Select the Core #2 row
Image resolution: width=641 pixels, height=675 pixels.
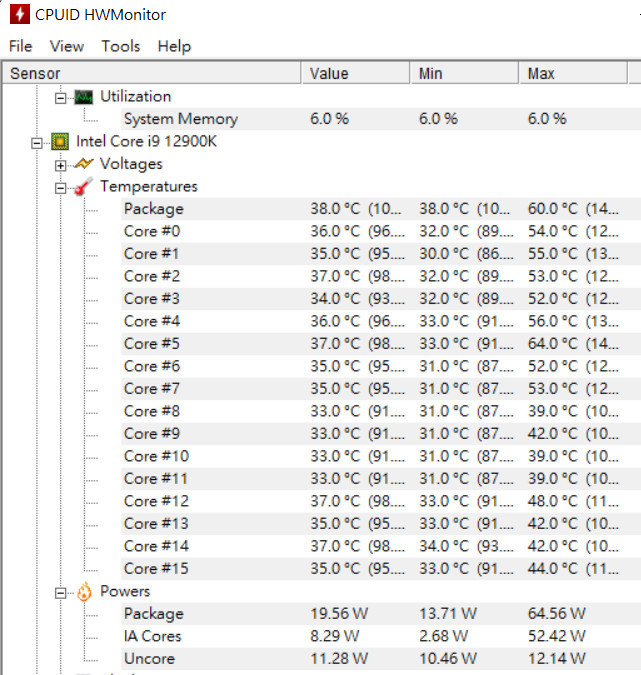click(x=381, y=276)
